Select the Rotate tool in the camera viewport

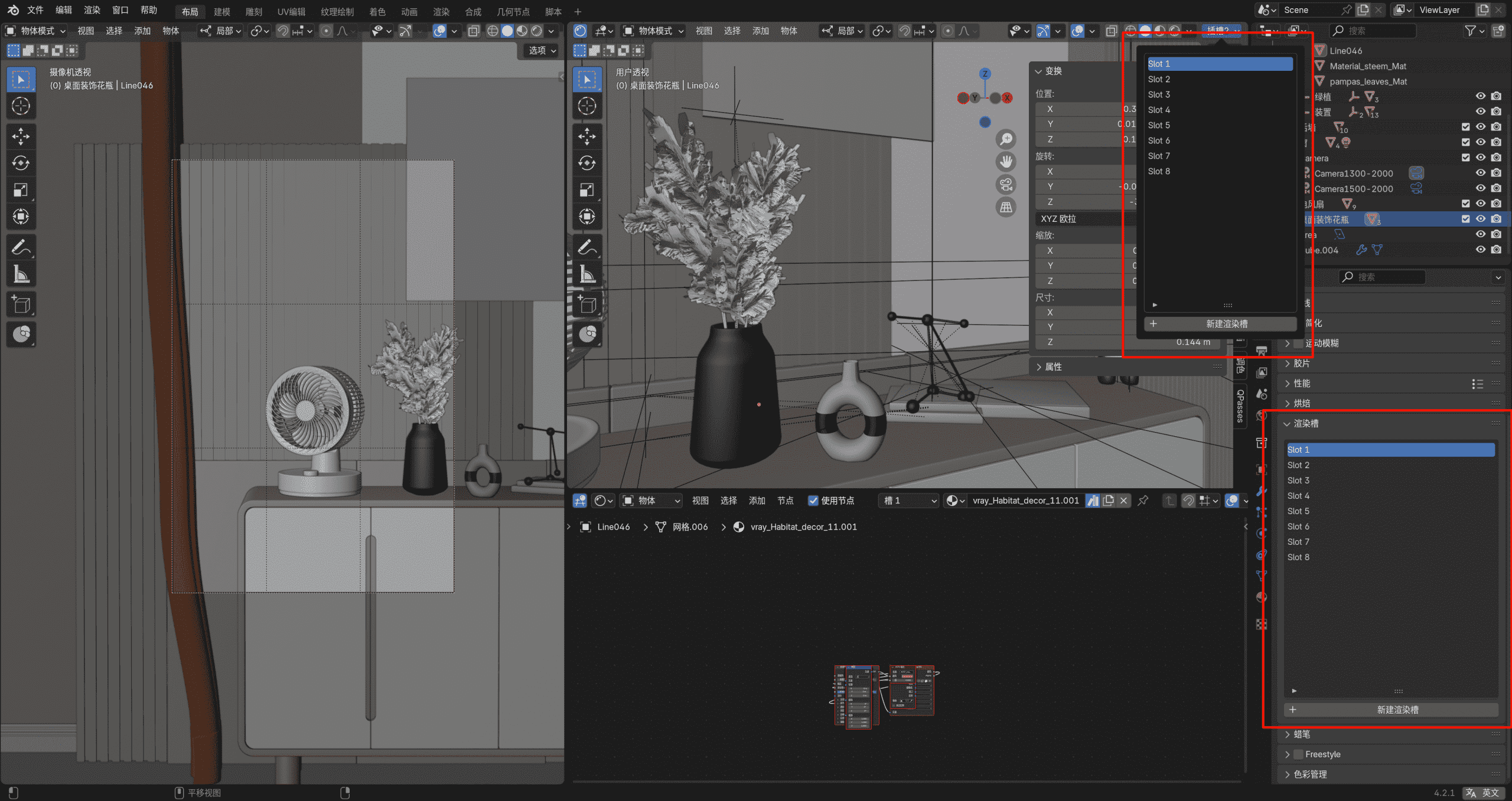click(21, 164)
